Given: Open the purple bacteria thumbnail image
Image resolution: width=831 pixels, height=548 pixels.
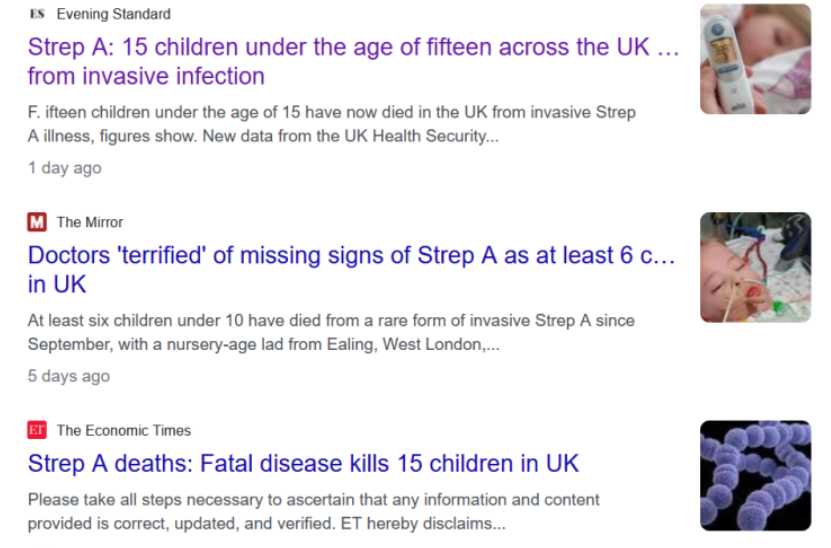Looking at the screenshot, I should click(755, 475).
